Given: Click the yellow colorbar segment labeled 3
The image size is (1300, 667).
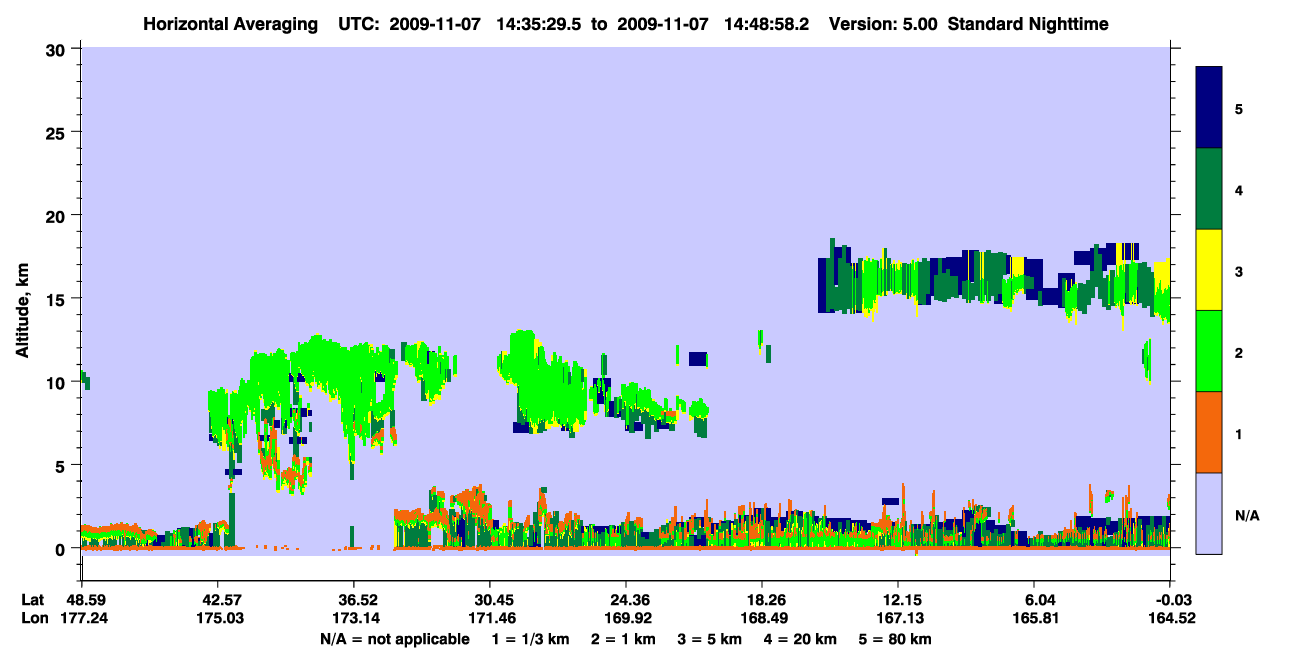Looking at the screenshot, I should pos(1209,270).
